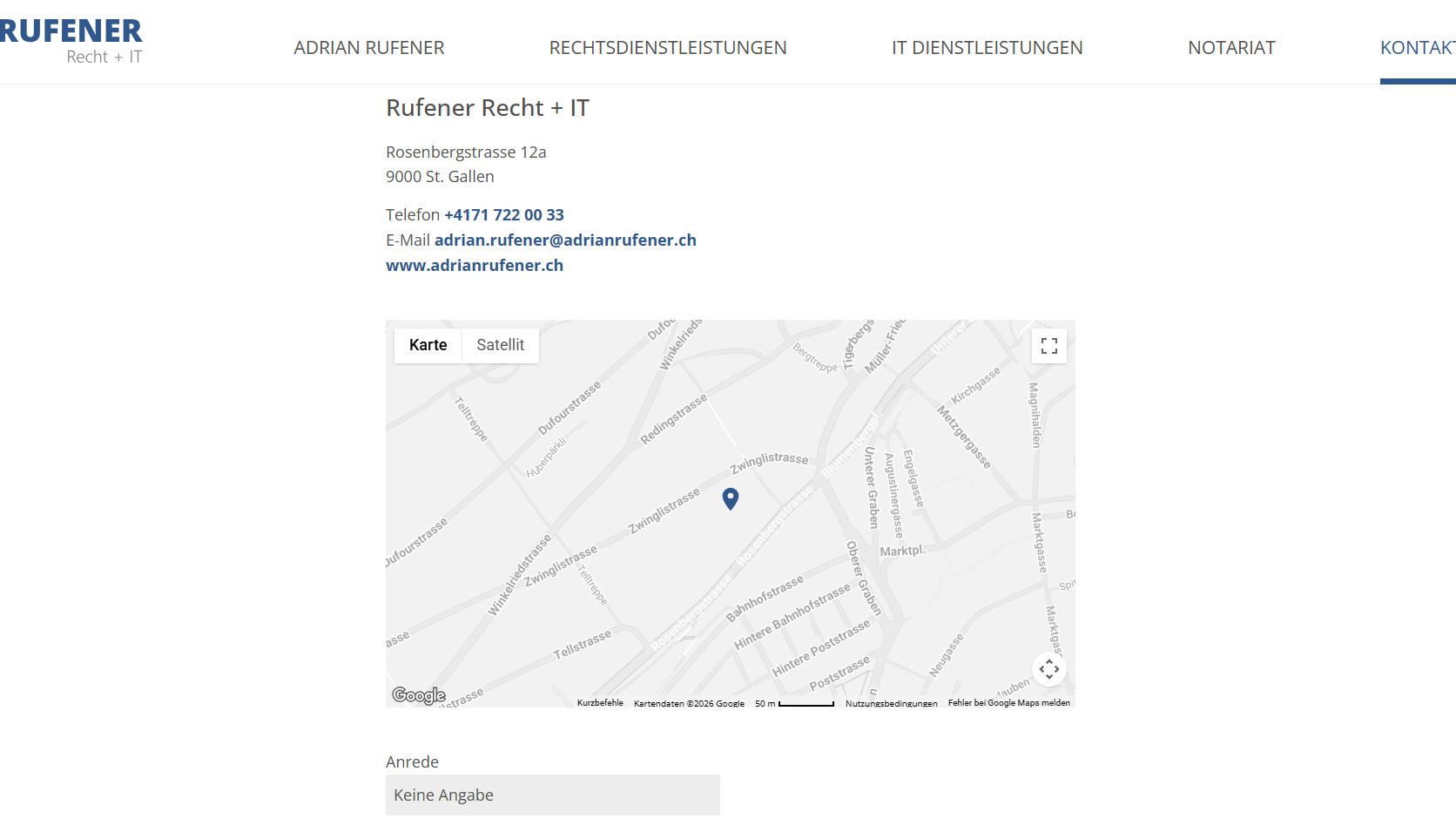
Task: Select the Kontakt tab
Action: [1418, 48]
